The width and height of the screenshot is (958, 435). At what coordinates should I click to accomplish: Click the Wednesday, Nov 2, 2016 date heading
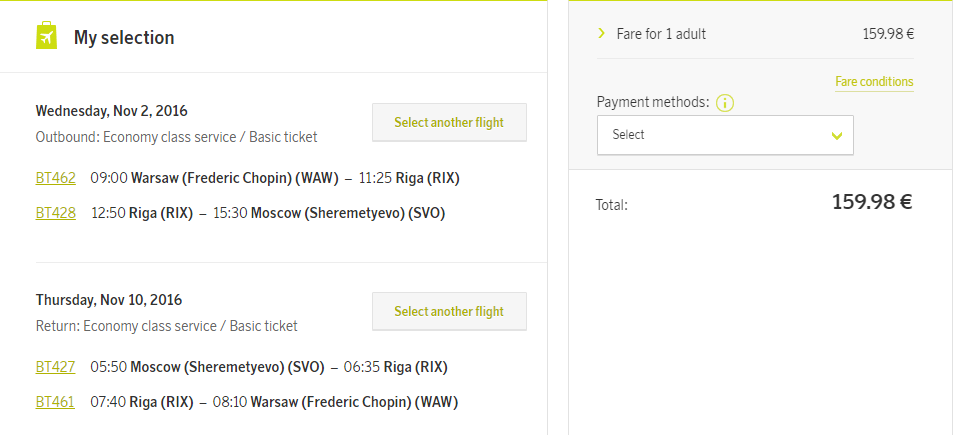point(112,111)
